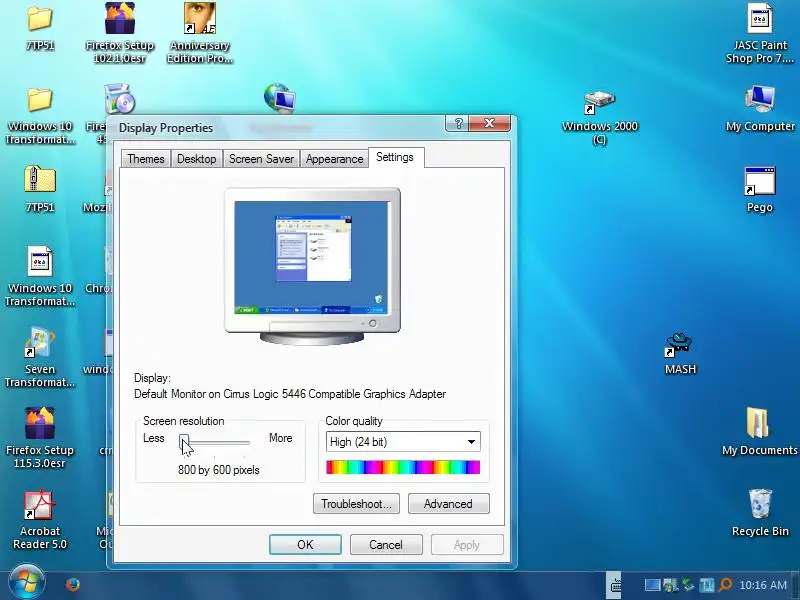Launch Acrobat Reader 5.0 shortcut
The width and height of the screenshot is (800, 600).
coord(40,504)
